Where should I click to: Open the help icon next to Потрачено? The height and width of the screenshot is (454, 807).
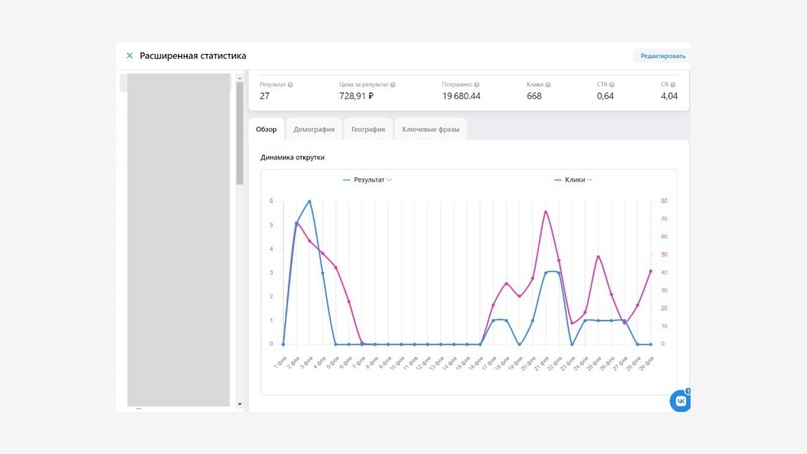click(477, 85)
